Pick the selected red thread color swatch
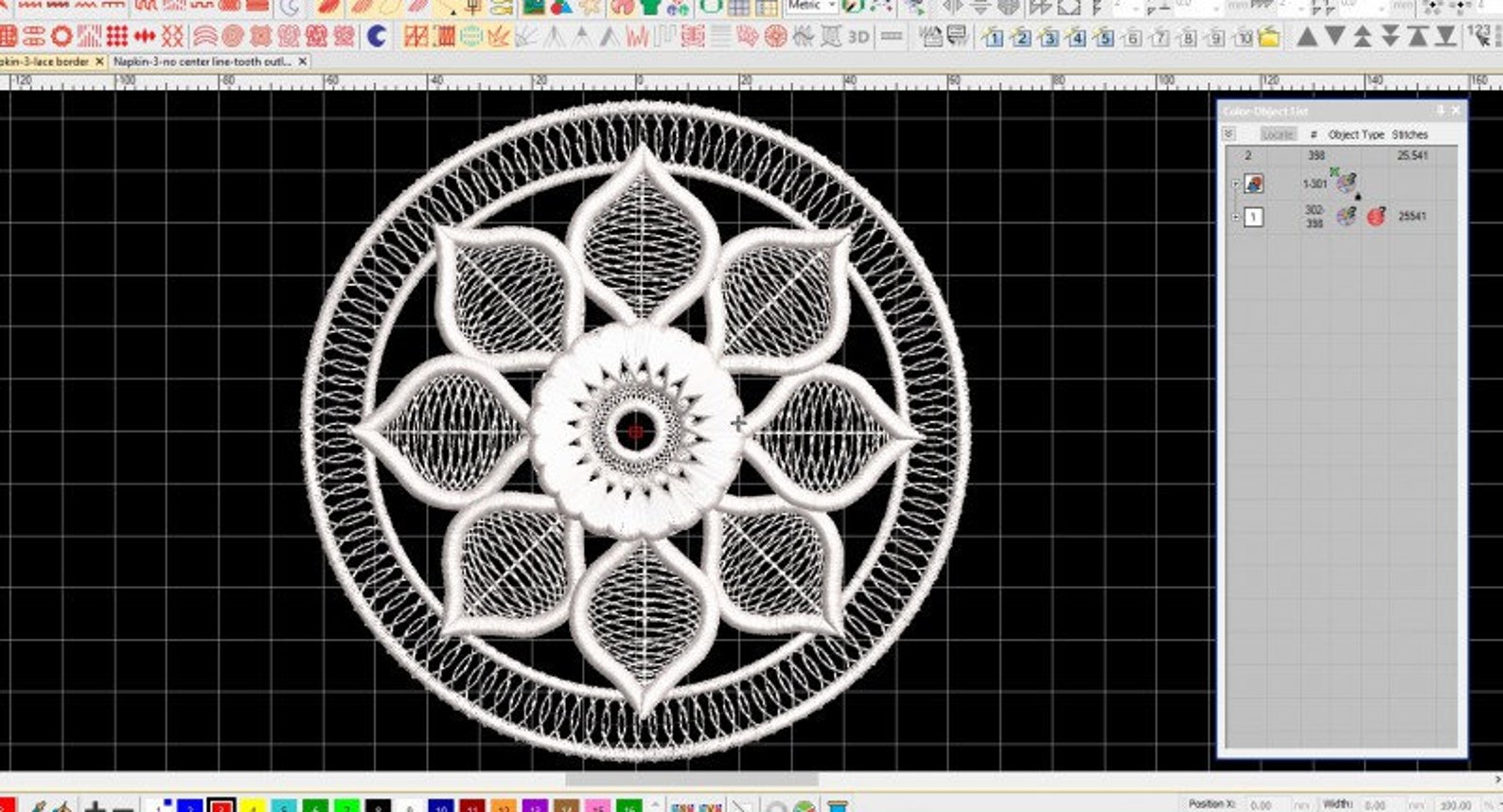Image resolution: width=1503 pixels, height=812 pixels. (221, 806)
